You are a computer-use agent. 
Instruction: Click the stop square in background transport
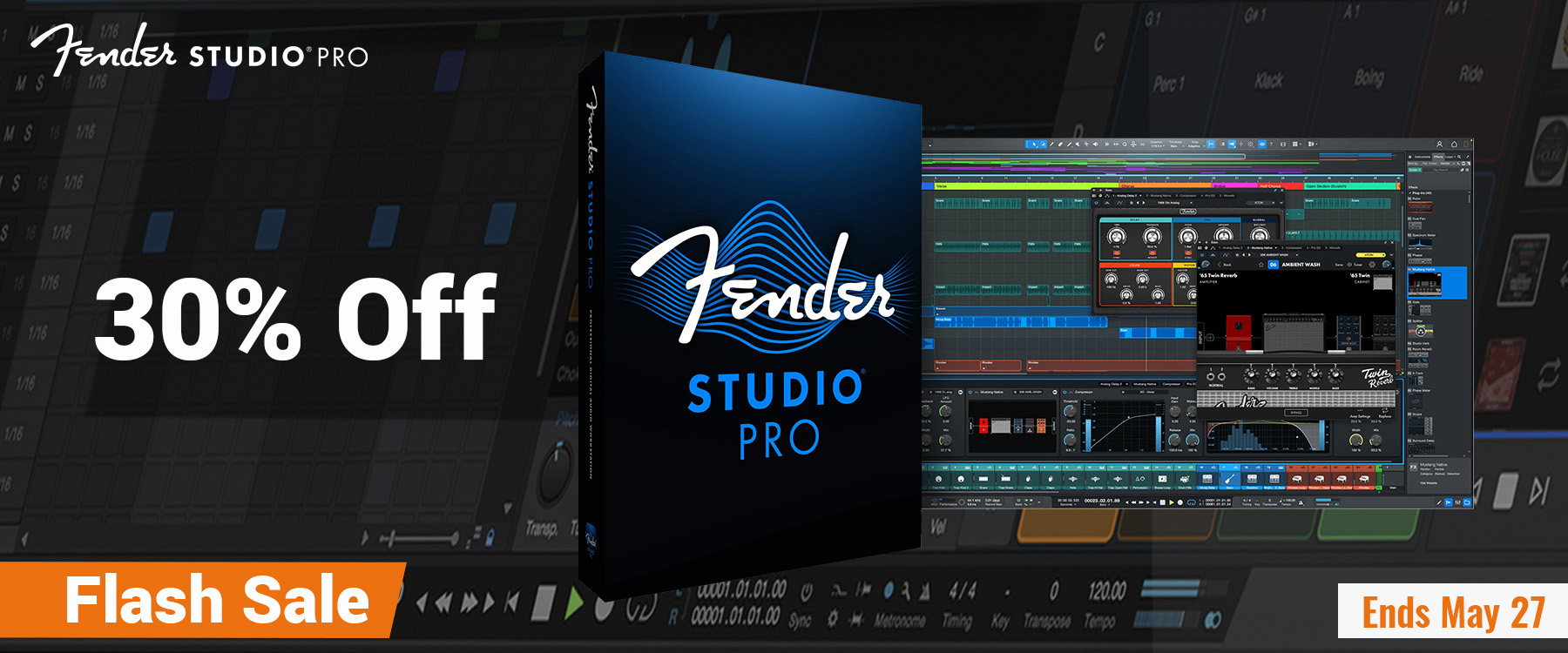(544, 603)
